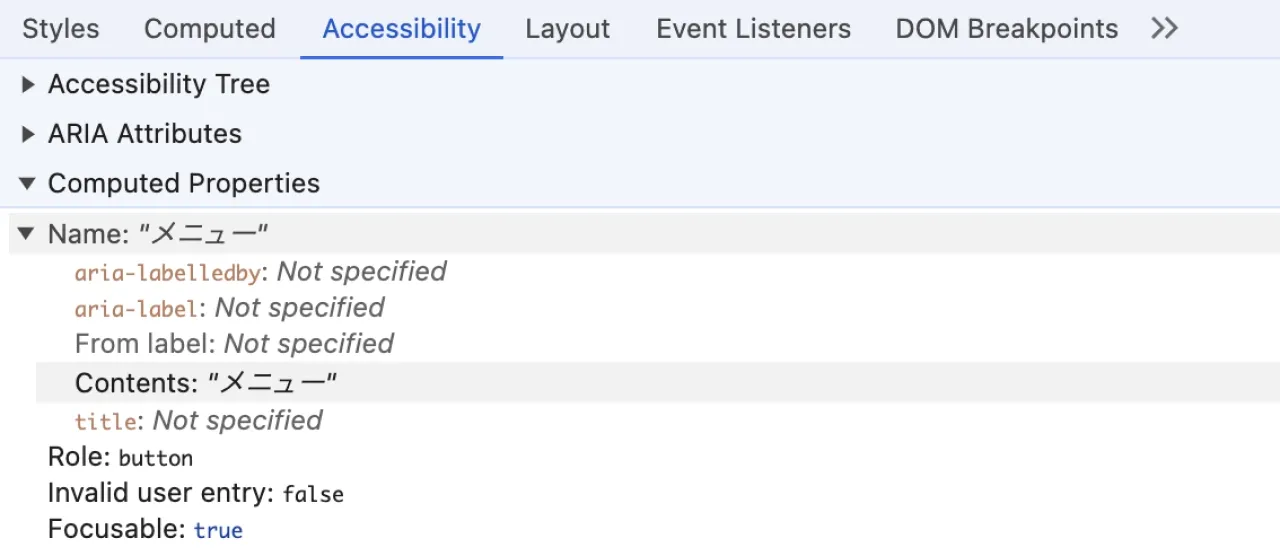Select the aria-labelledby property row

[x=260, y=272]
